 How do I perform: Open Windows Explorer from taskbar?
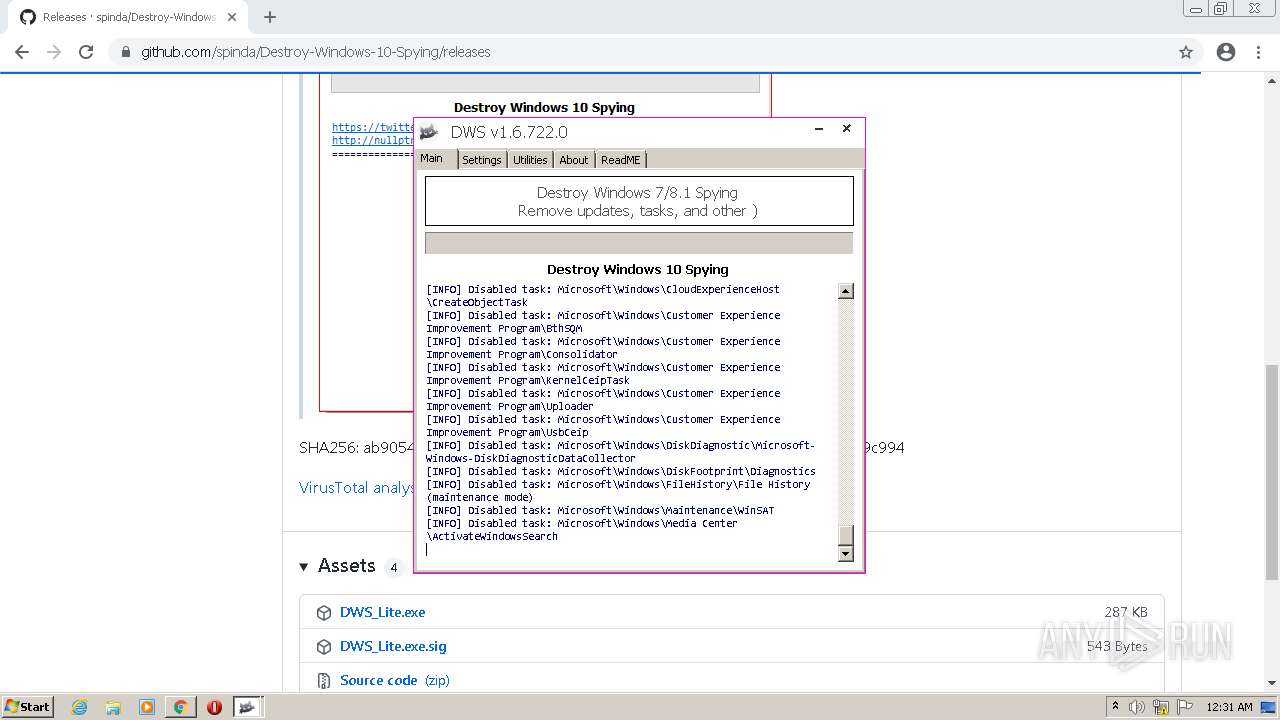(113, 707)
